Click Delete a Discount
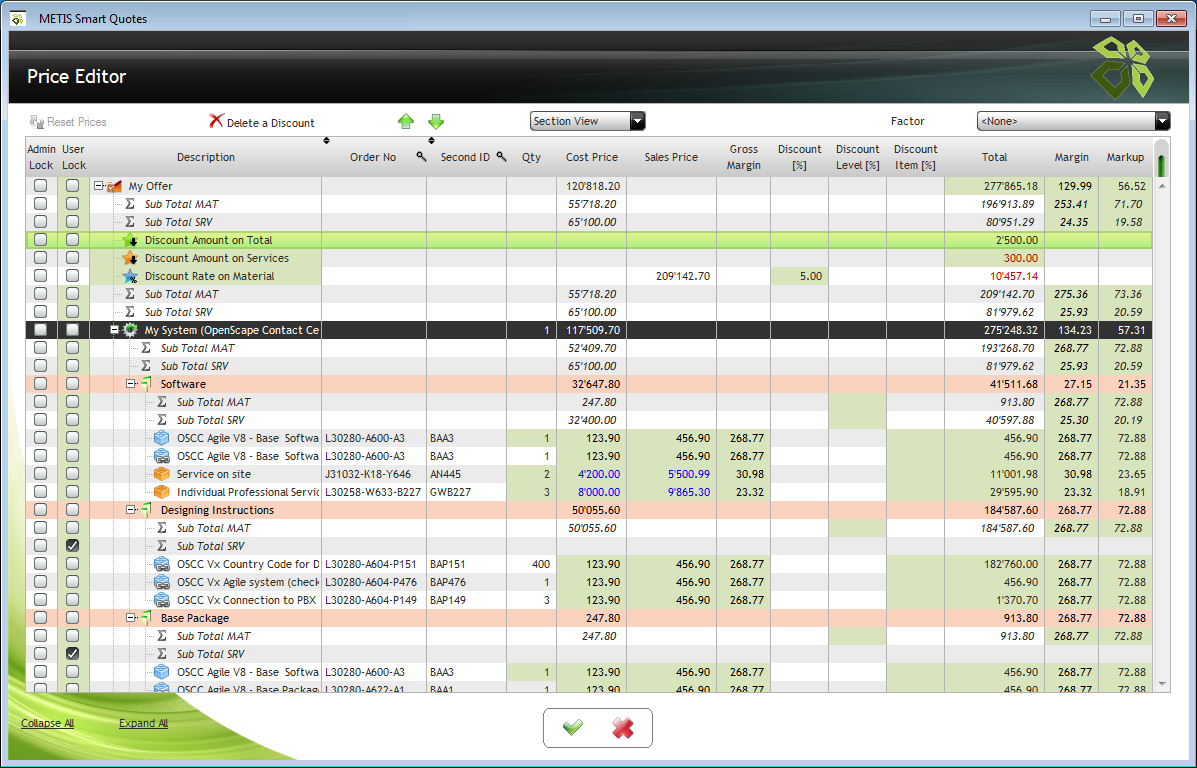 (262, 122)
